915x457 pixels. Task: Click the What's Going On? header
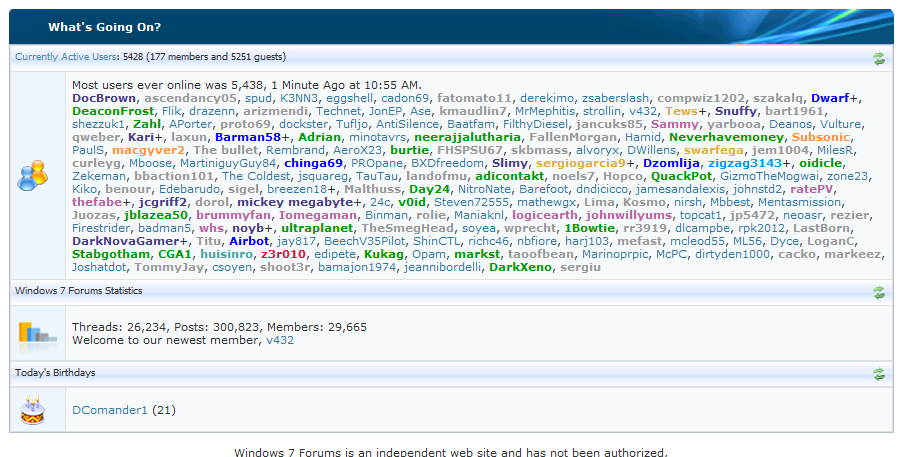pyautogui.click(x=104, y=27)
